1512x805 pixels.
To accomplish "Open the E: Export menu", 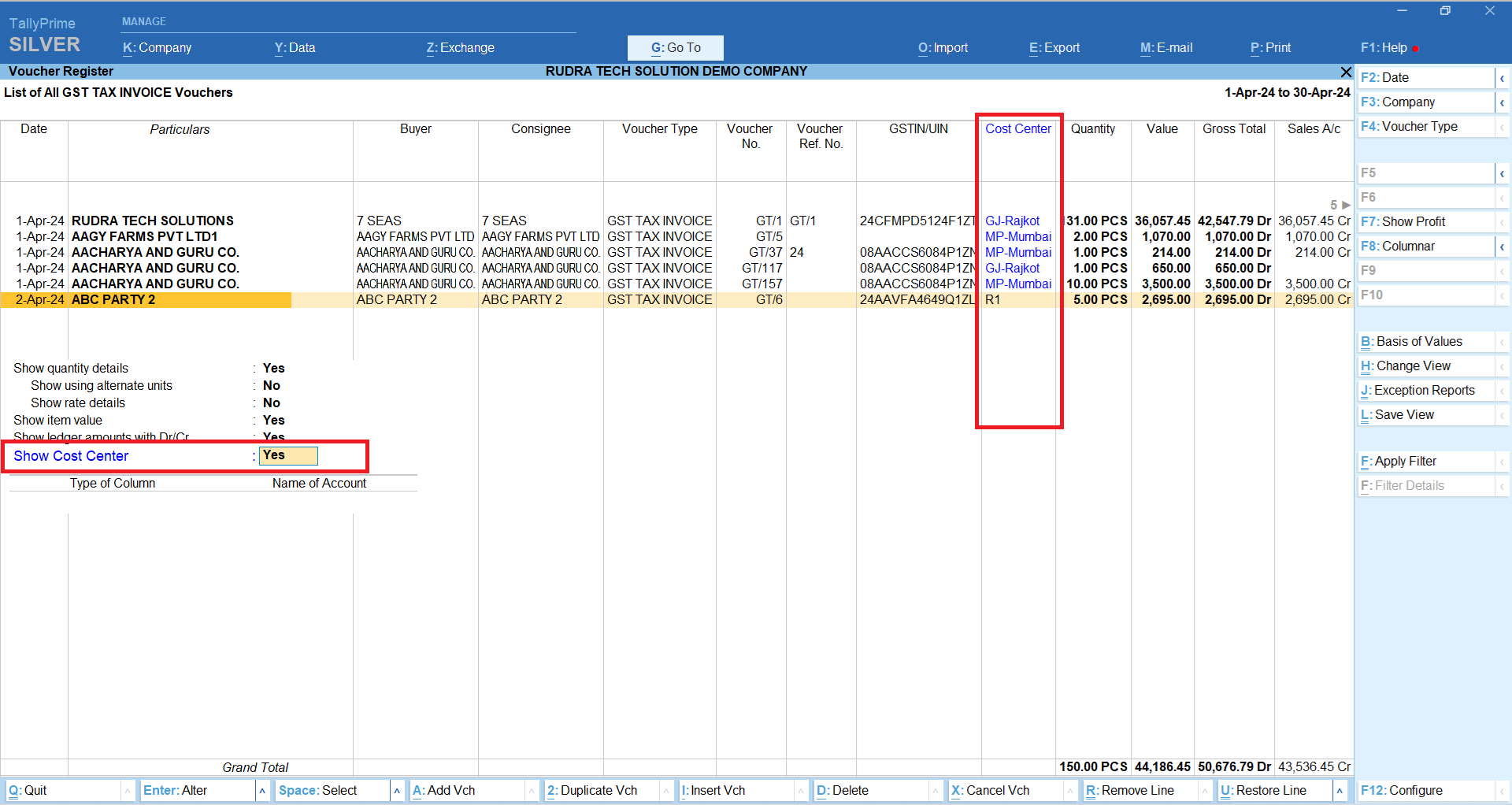I will point(1054,48).
